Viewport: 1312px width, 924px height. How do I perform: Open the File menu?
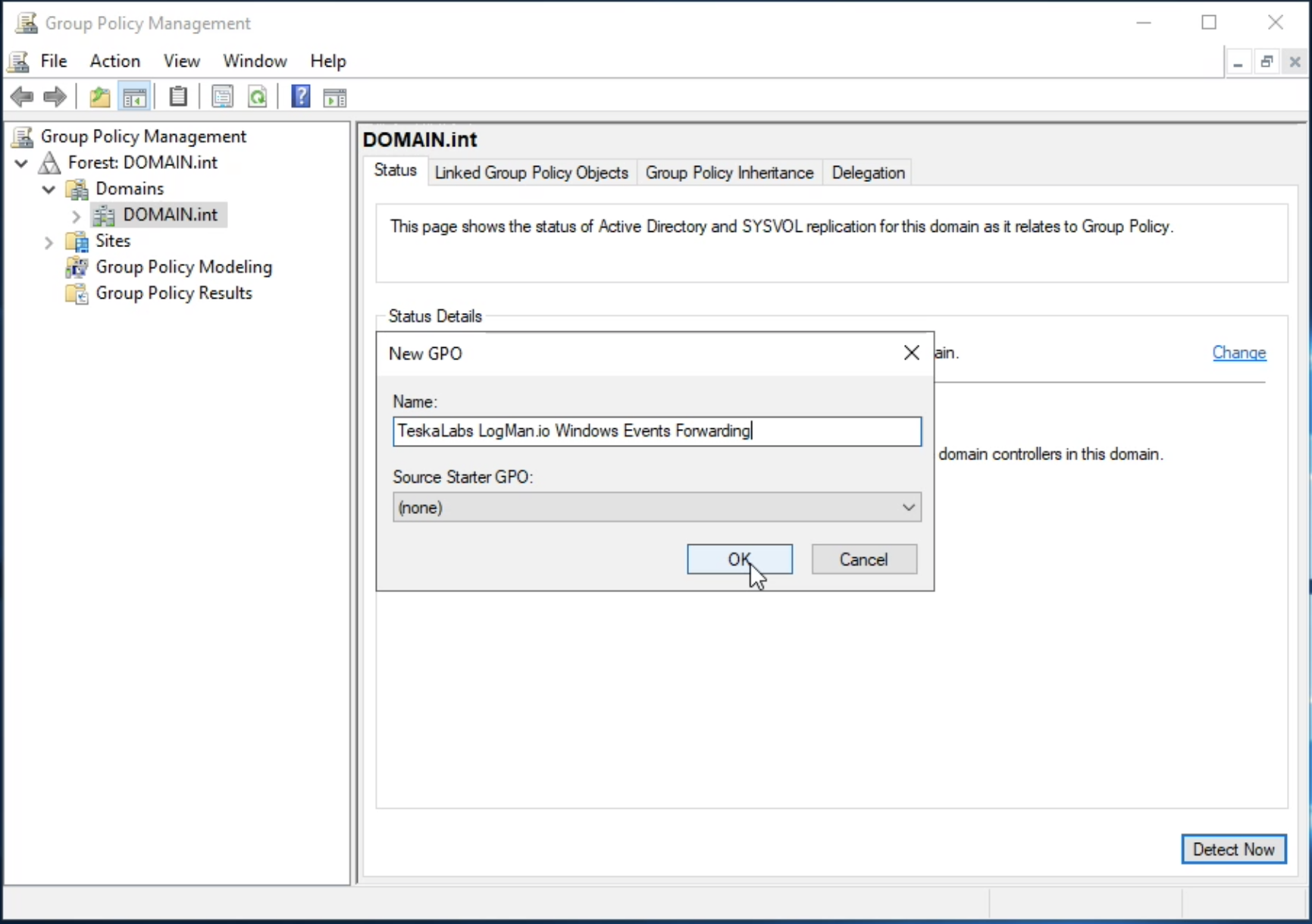pos(54,61)
